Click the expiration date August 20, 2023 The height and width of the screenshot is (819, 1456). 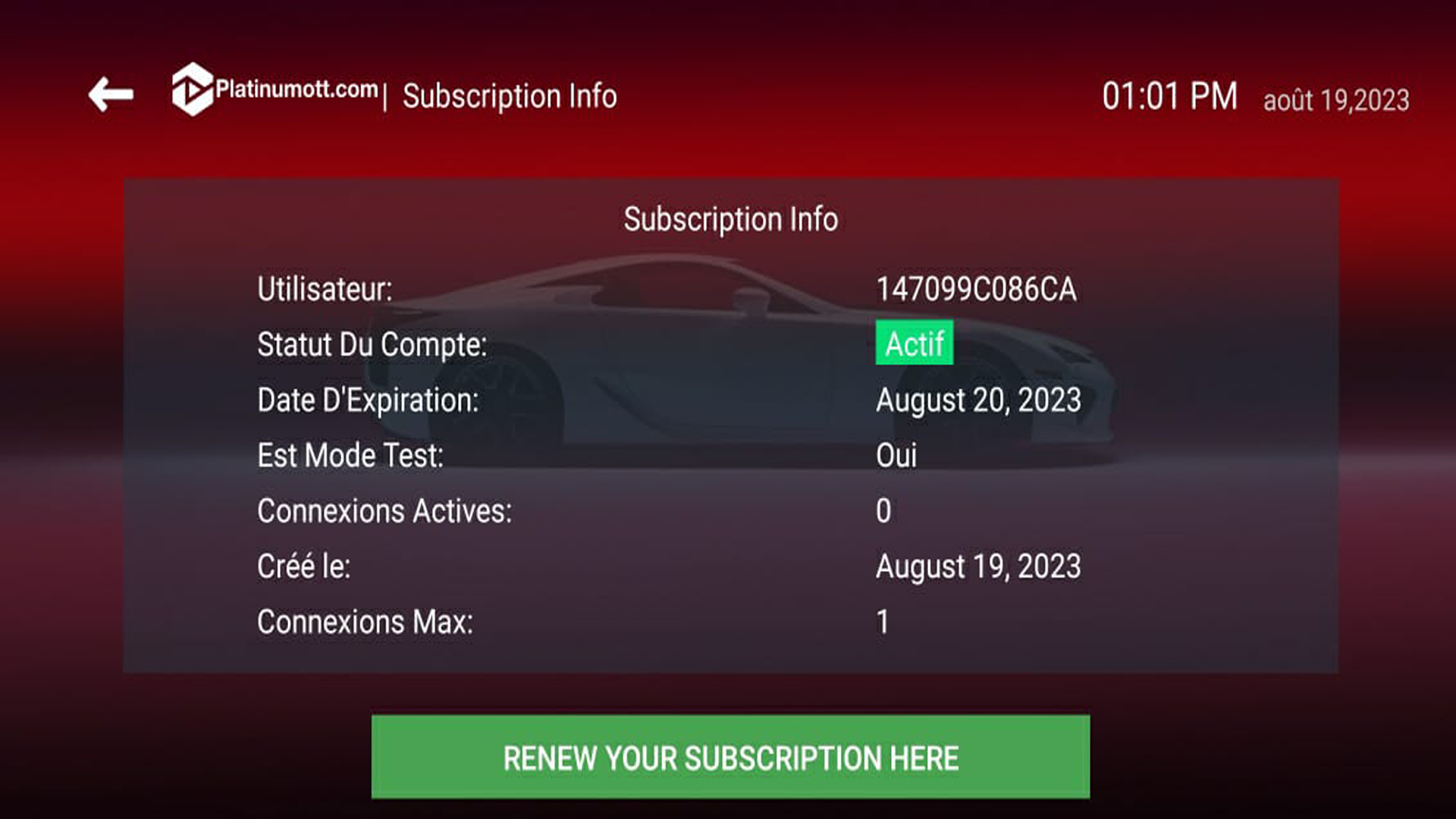[x=978, y=400]
